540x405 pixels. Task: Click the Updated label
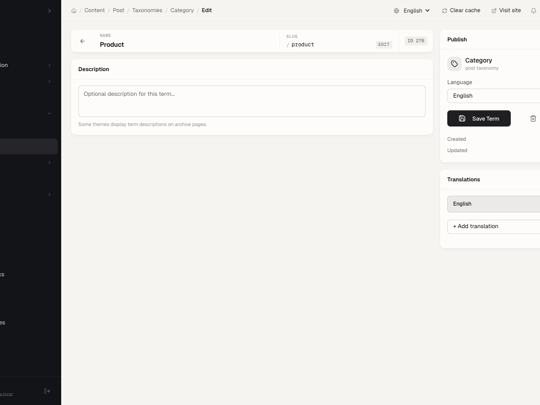tap(457, 150)
